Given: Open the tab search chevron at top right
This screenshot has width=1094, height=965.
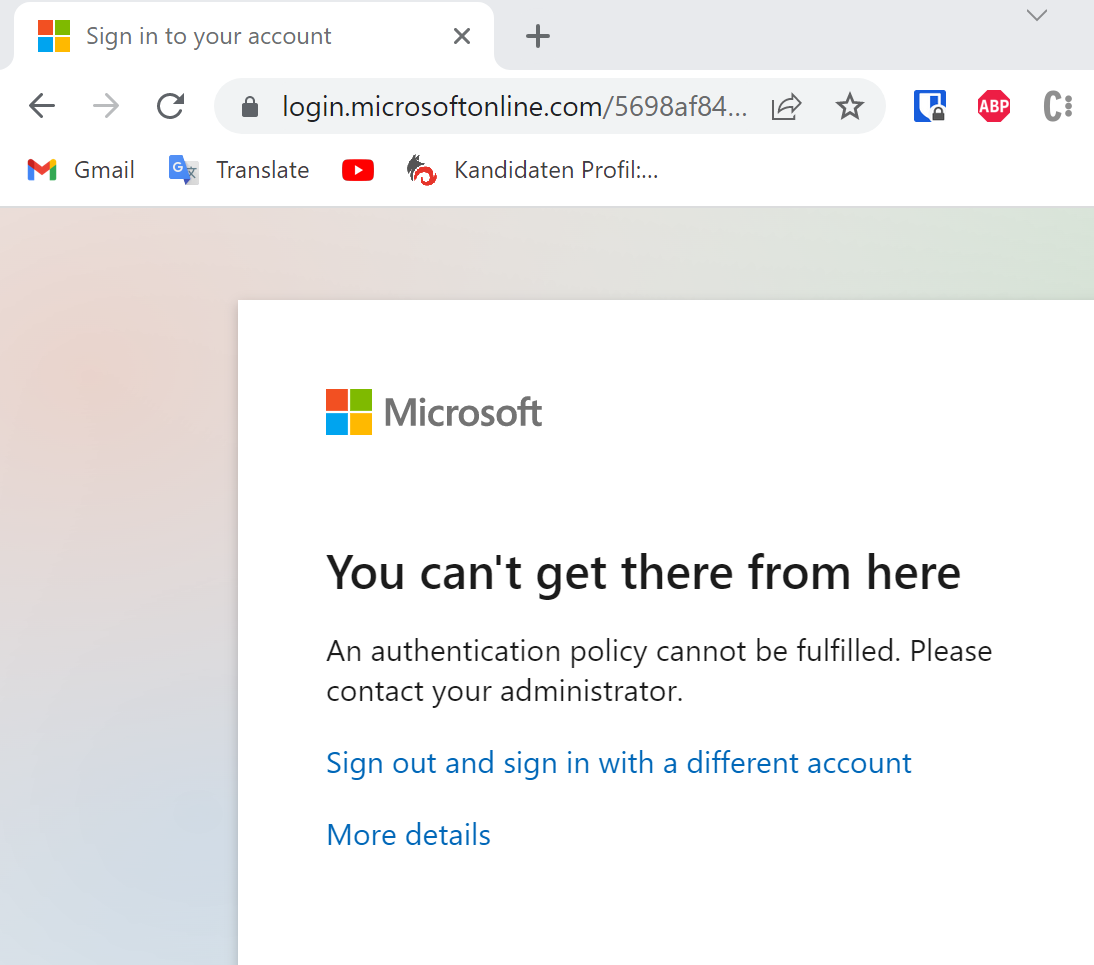Looking at the screenshot, I should pos(1036,15).
